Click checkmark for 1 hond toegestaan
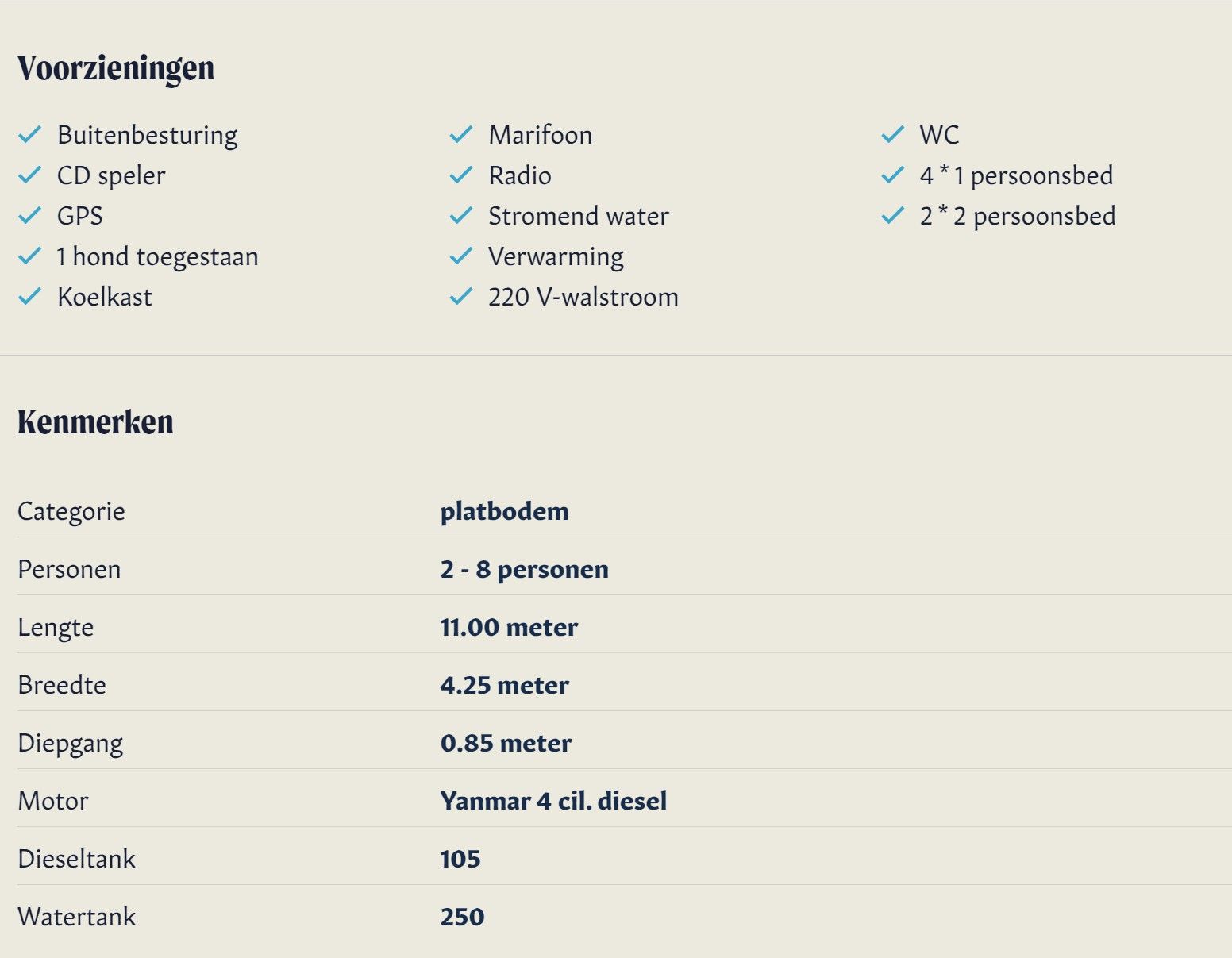The image size is (1232, 958). [x=29, y=256]
